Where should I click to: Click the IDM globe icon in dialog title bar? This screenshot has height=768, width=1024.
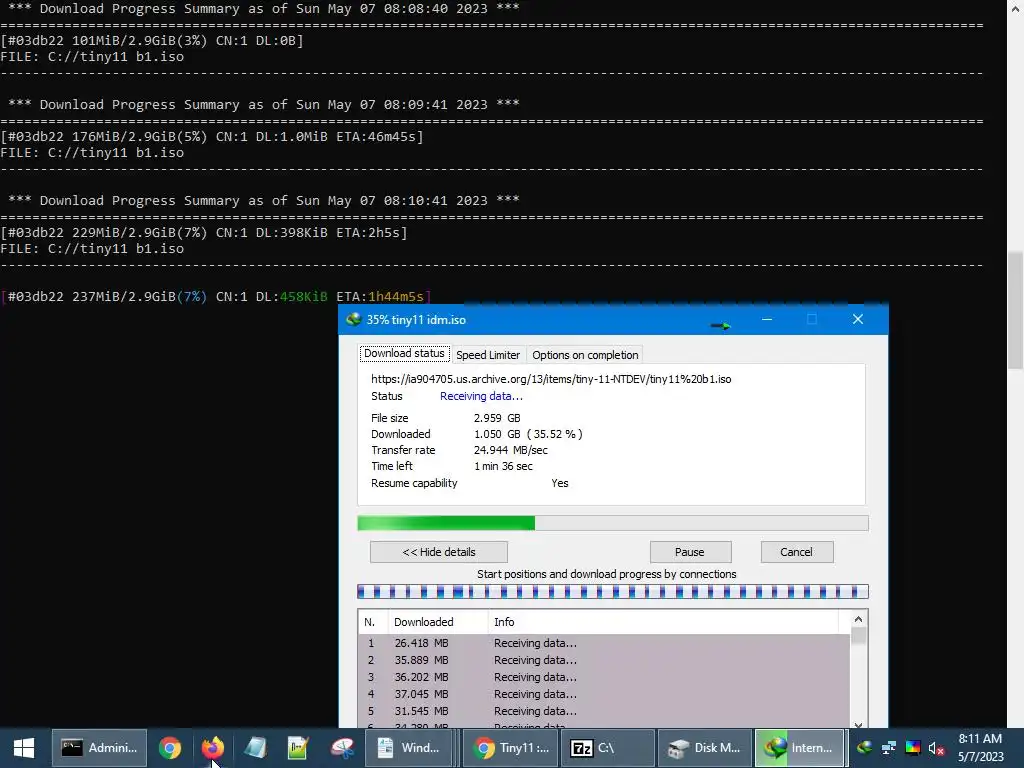point(353,319)
